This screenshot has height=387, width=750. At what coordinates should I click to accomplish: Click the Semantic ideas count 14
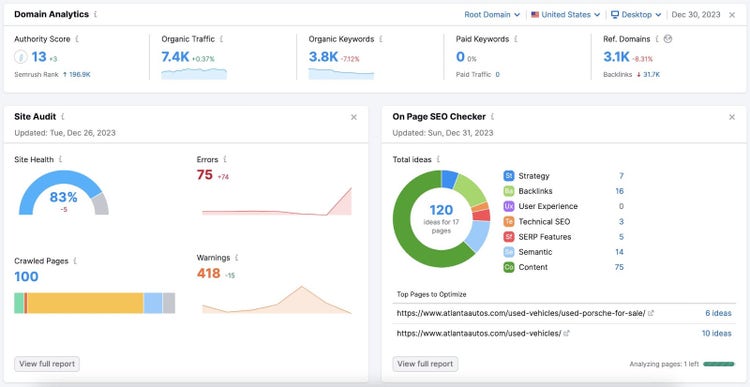[619, 252]
